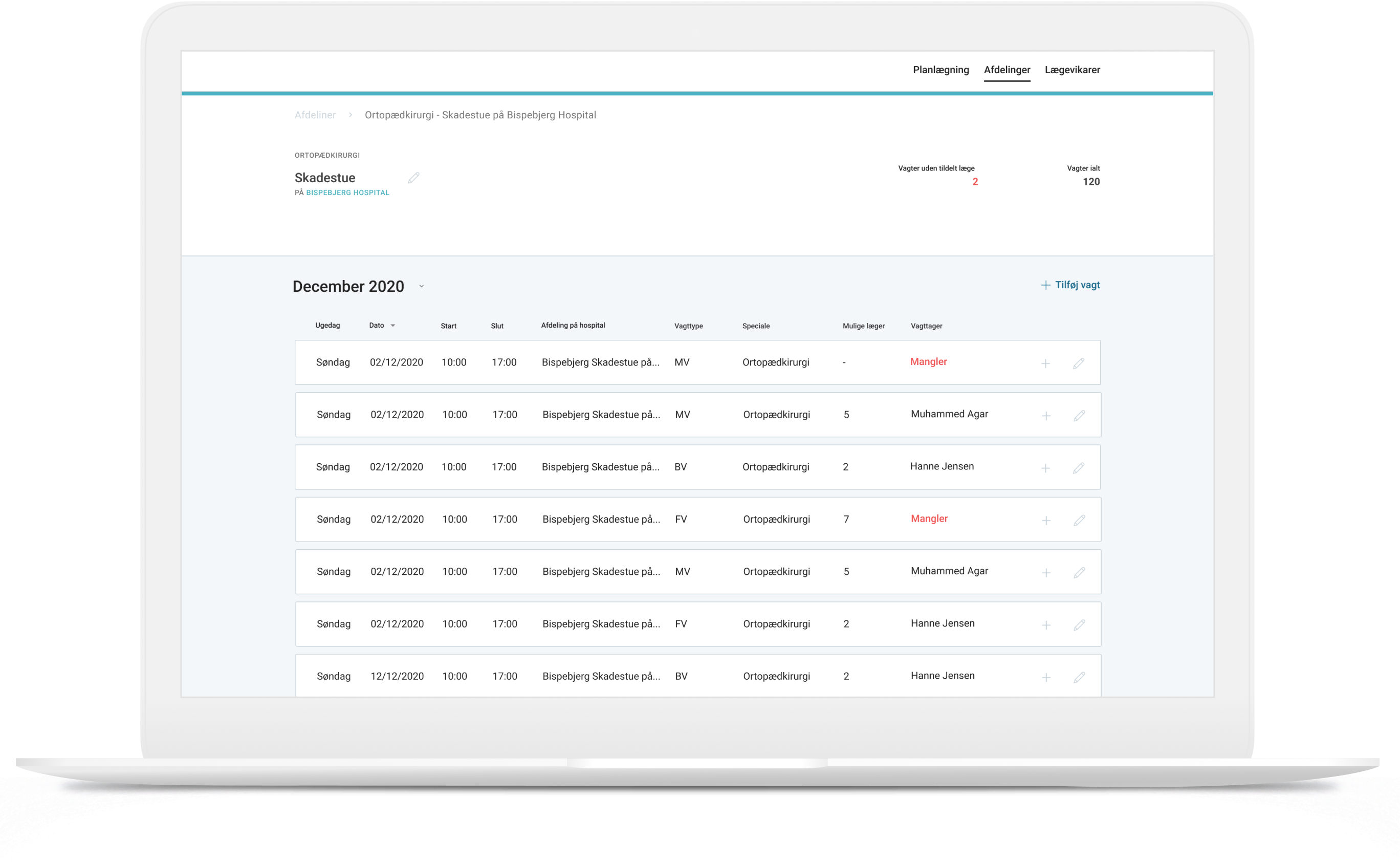Click edit pencil on first Mangler MV row
This screenshot has width=1400, height=862.
click(1078, 363)
